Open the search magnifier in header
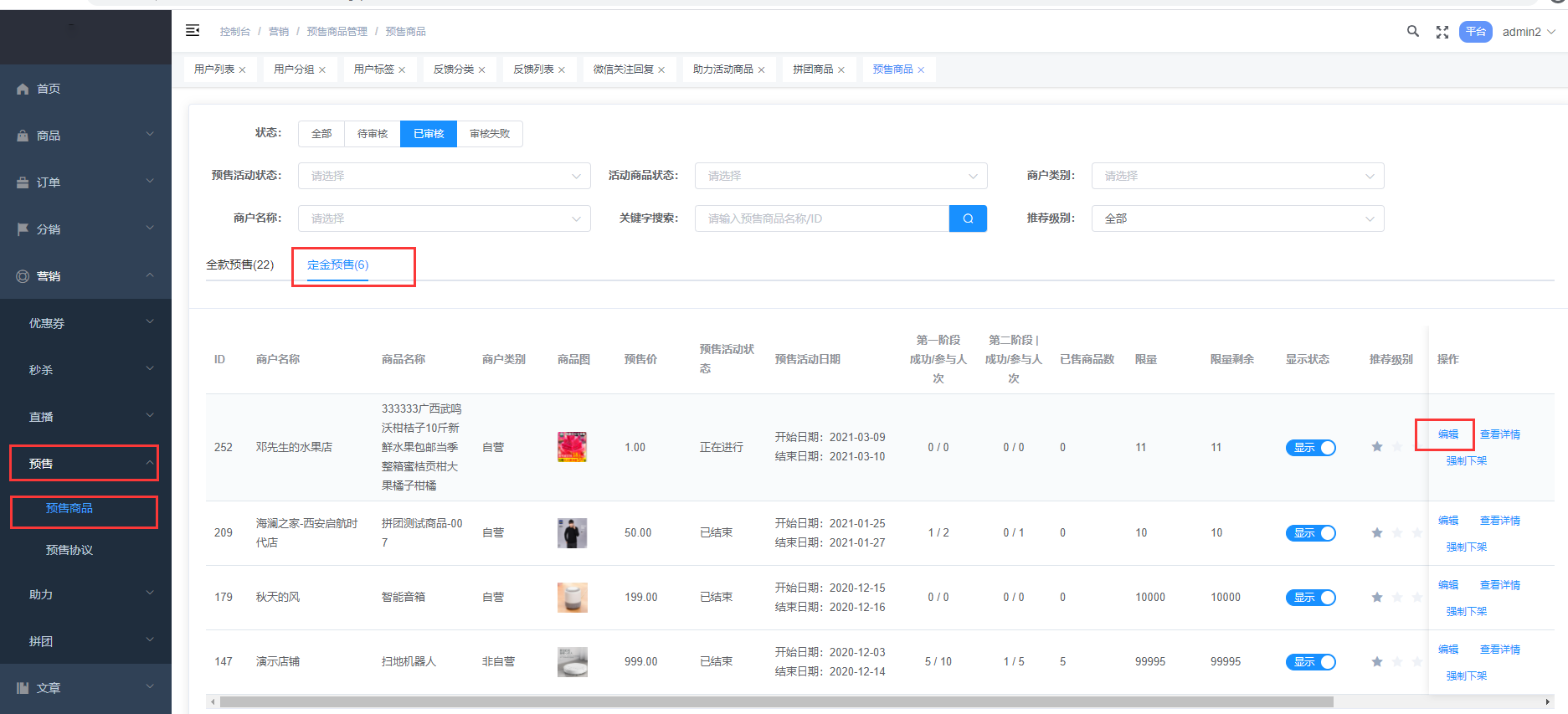This screenshot has width=1568, height=714. pyautogui.click(x=1412, y=32)
